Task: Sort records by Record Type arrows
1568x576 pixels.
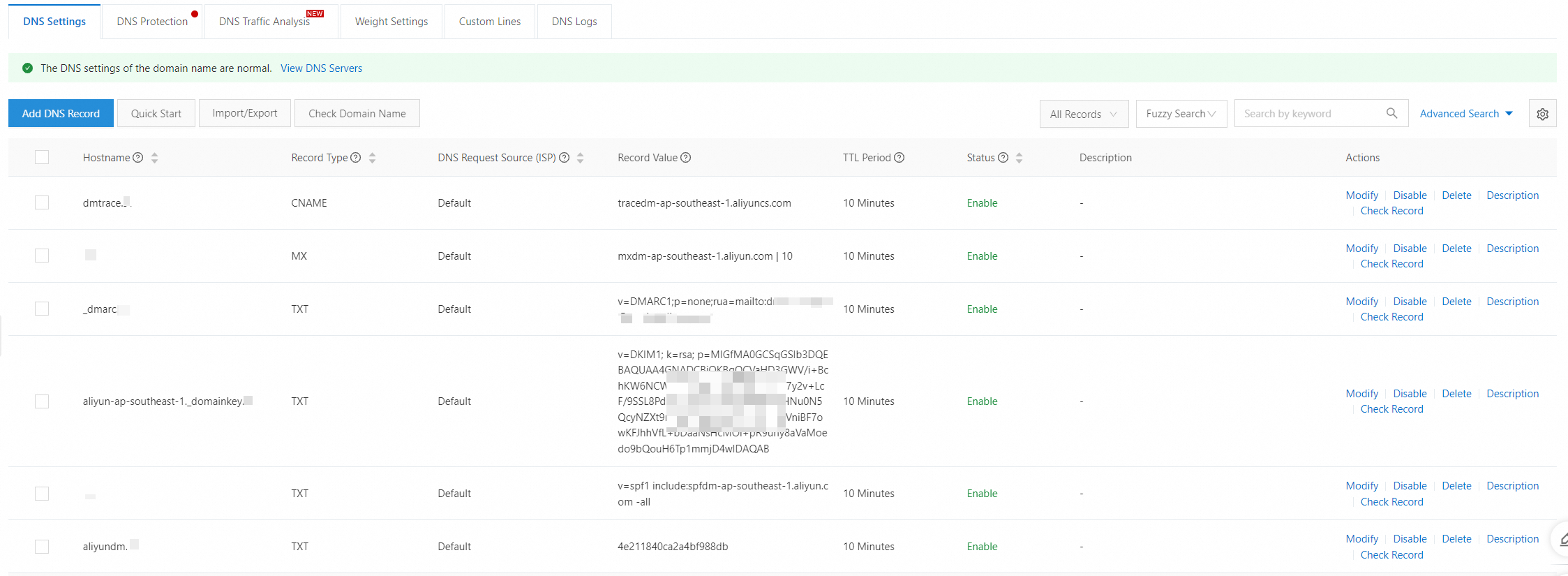Action: [x=373, y=158]
